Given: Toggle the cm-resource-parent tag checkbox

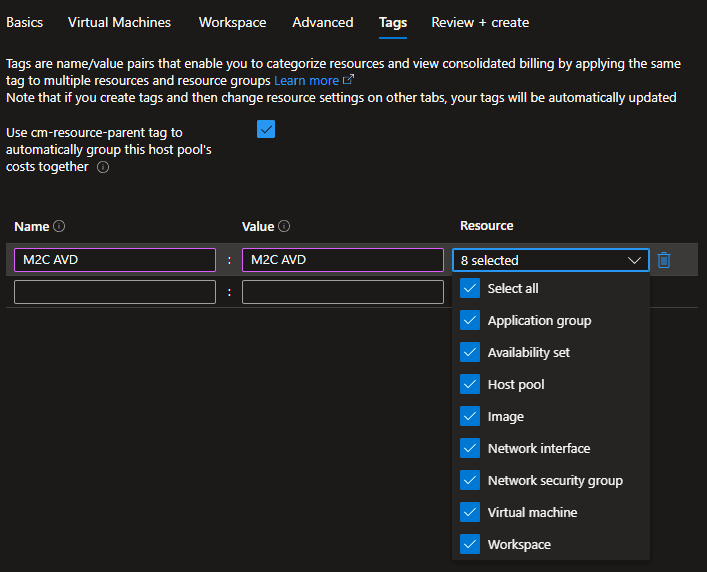Looking at the screenshot, I should point(266,130).
